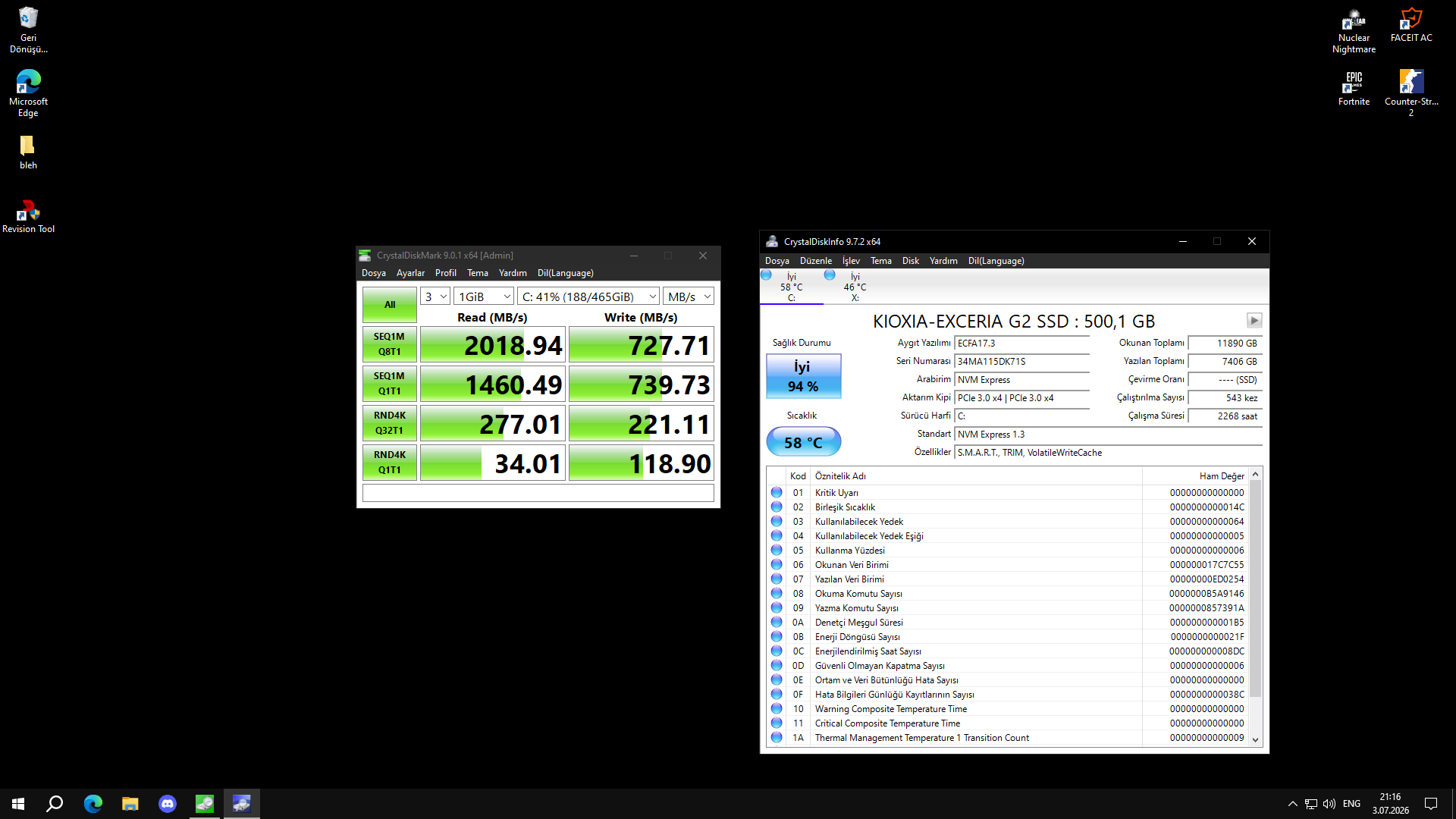Select the Güvenli Olmayan Kapatma Sayısı row
Image resolution: width=1456 pixels, height=819 pixels.
[1007, 666]
